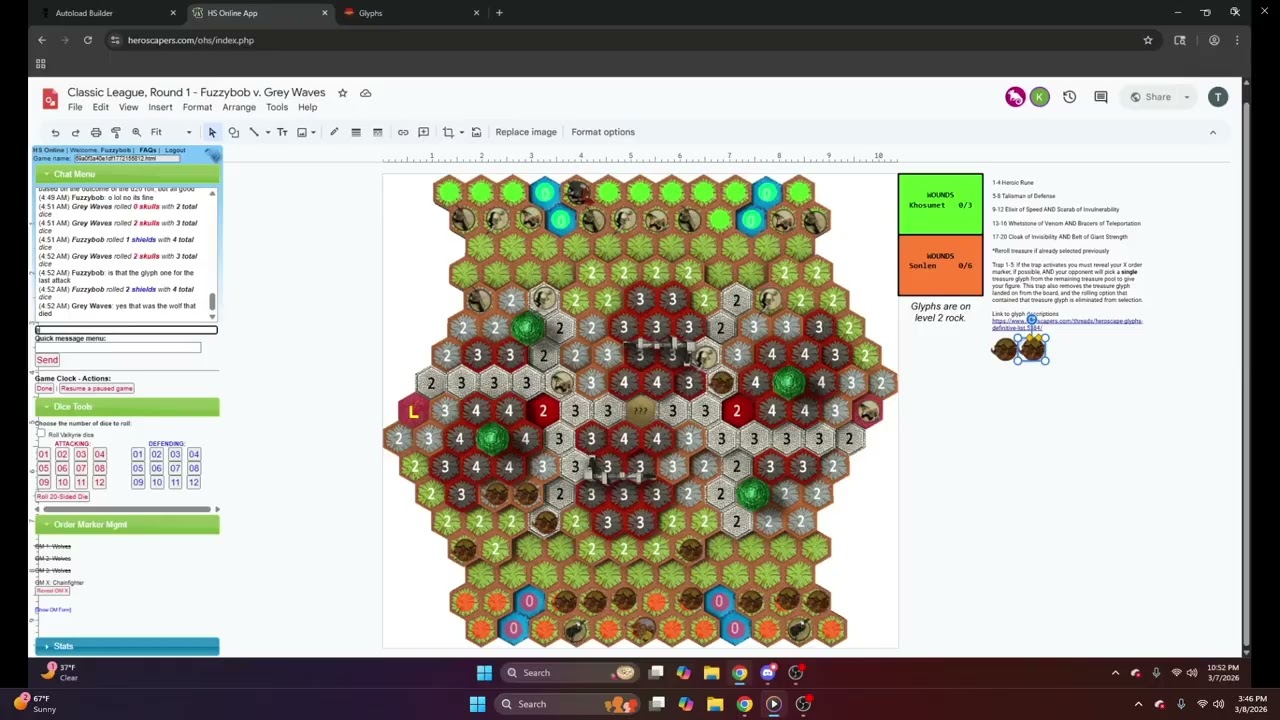The width and height of the screenshot is (1280, 720).
Task: Expand the crop mask dropdown arrow
Action: [x=461, y=132]
